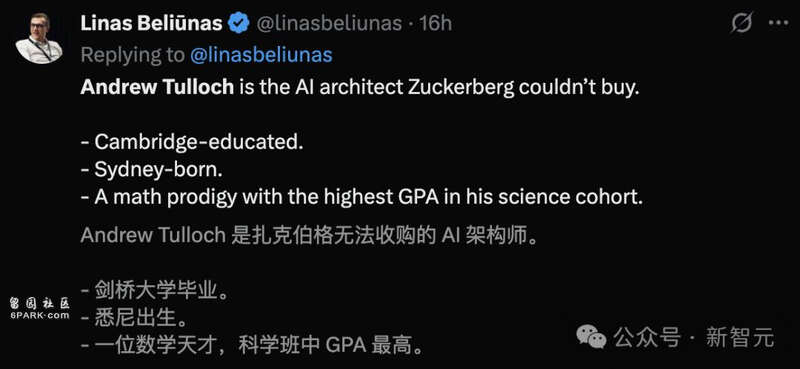The image size is (800, 369).
Task: Click the 6PARK.com watermark logo
Action: point(39,309)
